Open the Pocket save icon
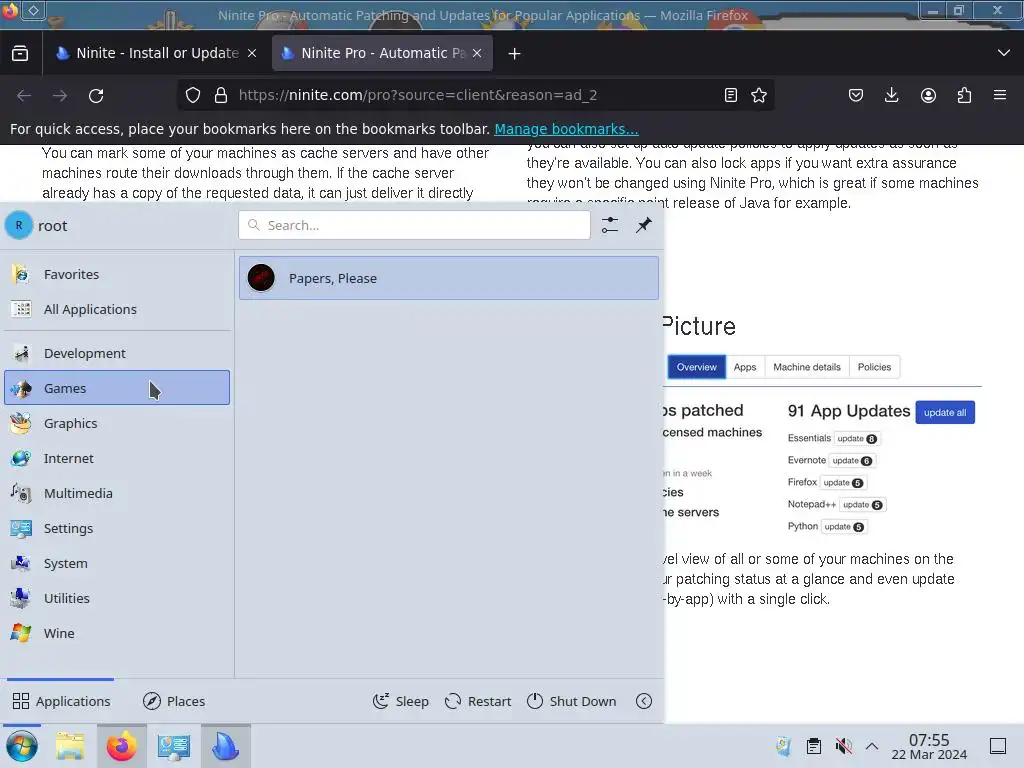The height and width of the screenshot is (768, 1024). click(x=856, y=95)
